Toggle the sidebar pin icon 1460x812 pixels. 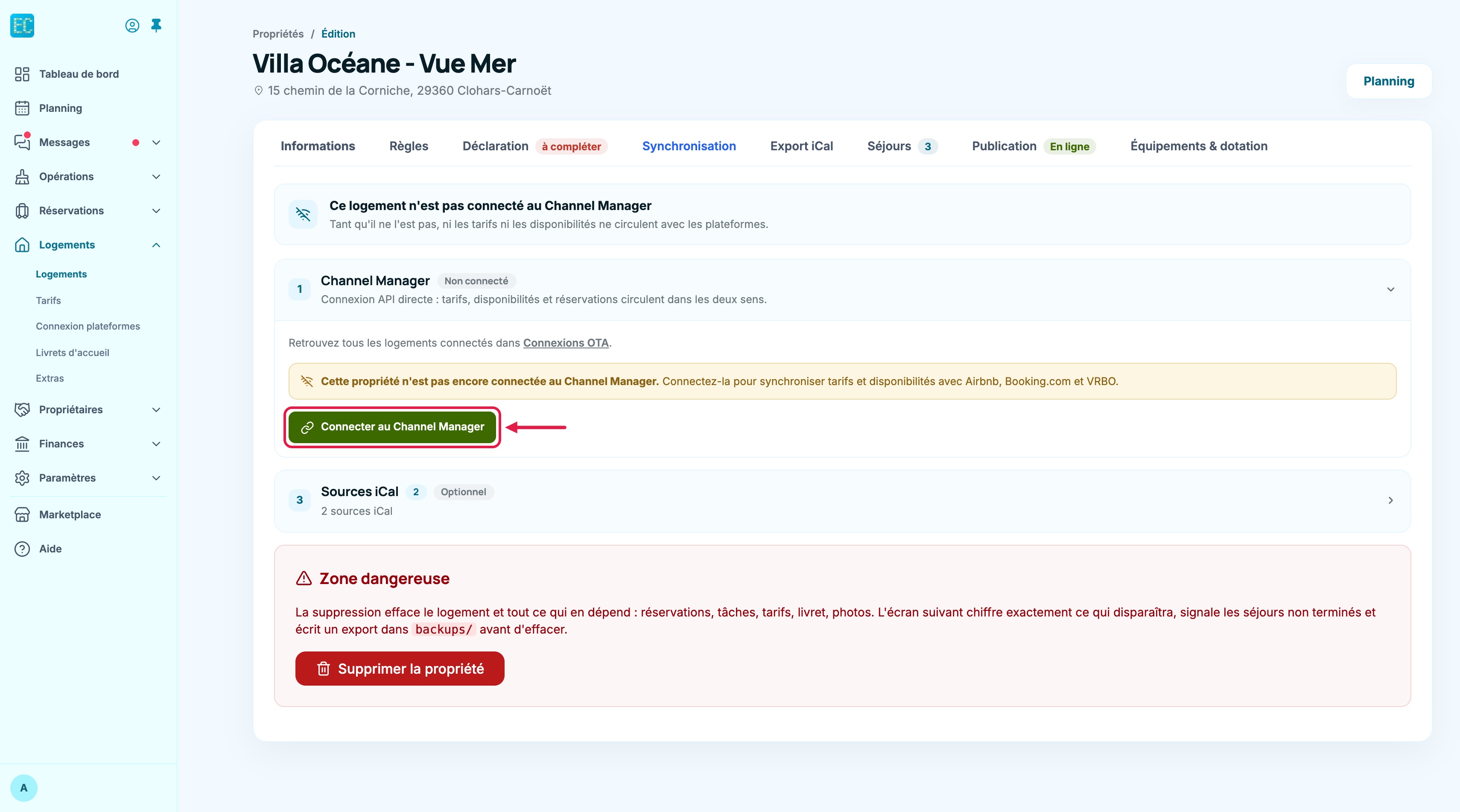[156, 26]
